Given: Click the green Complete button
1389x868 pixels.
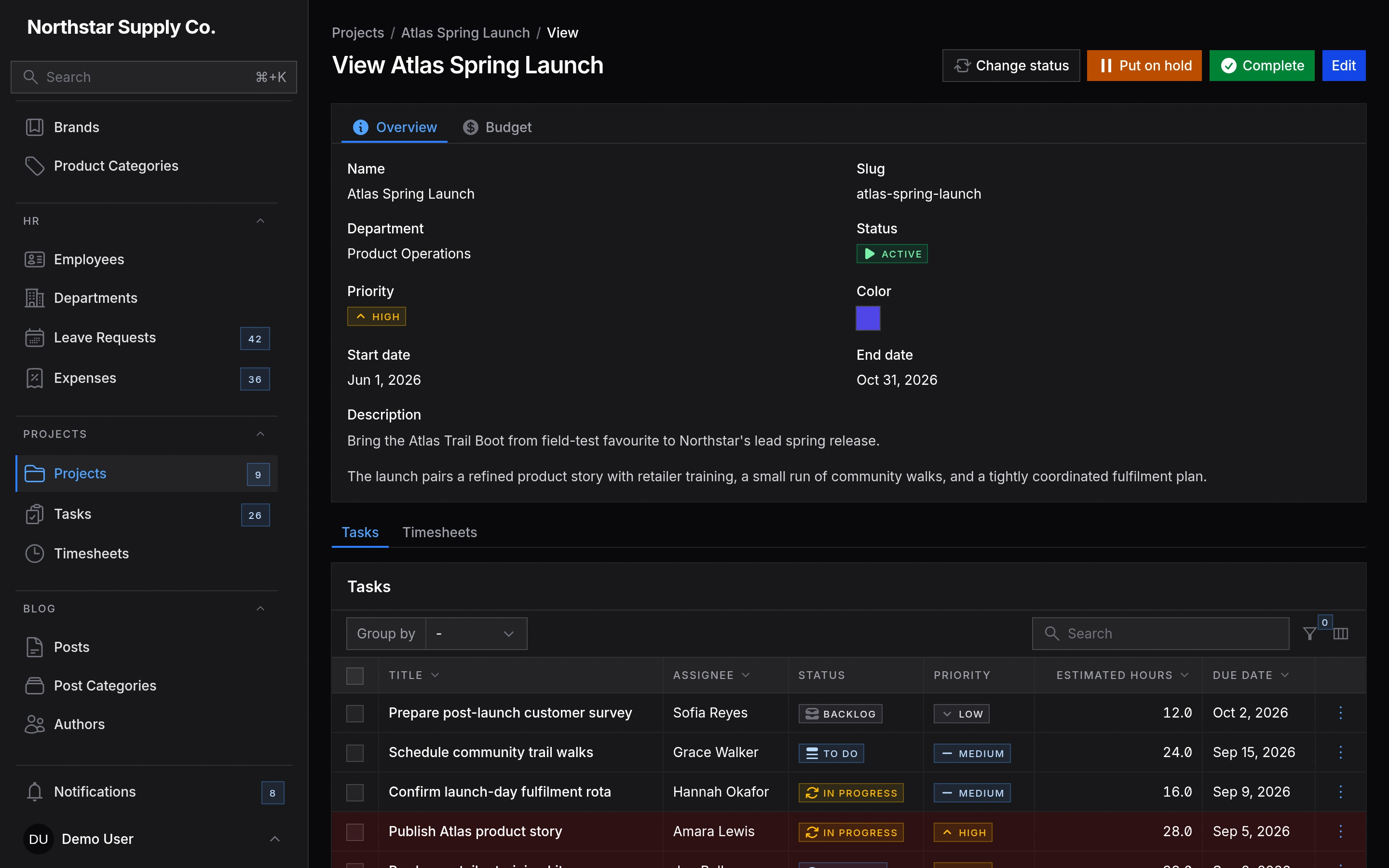Looking at the screenshot, I should [x=1262, y=66].
